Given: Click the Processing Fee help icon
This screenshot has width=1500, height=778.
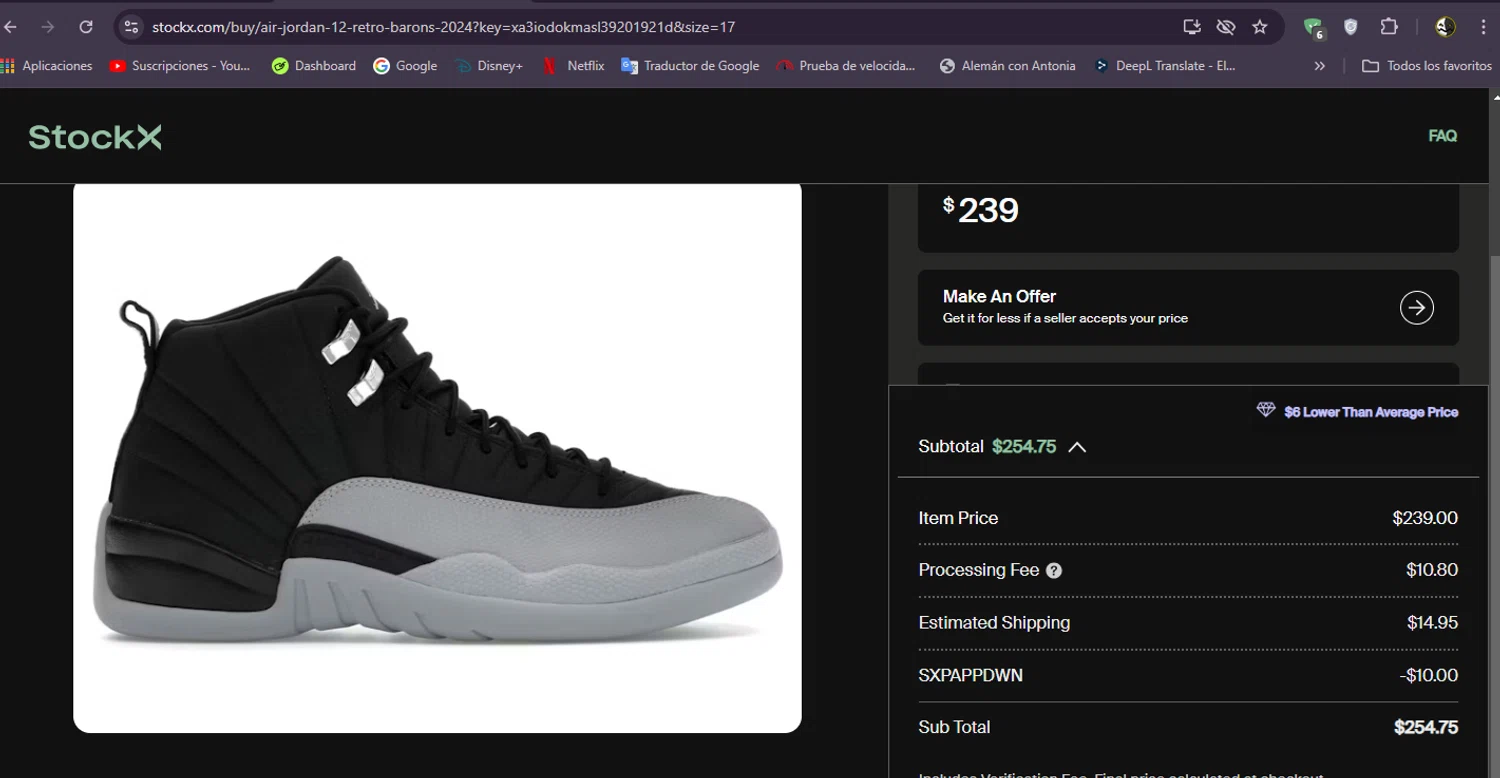Looking at the screenshot, I should [1054, 571].
